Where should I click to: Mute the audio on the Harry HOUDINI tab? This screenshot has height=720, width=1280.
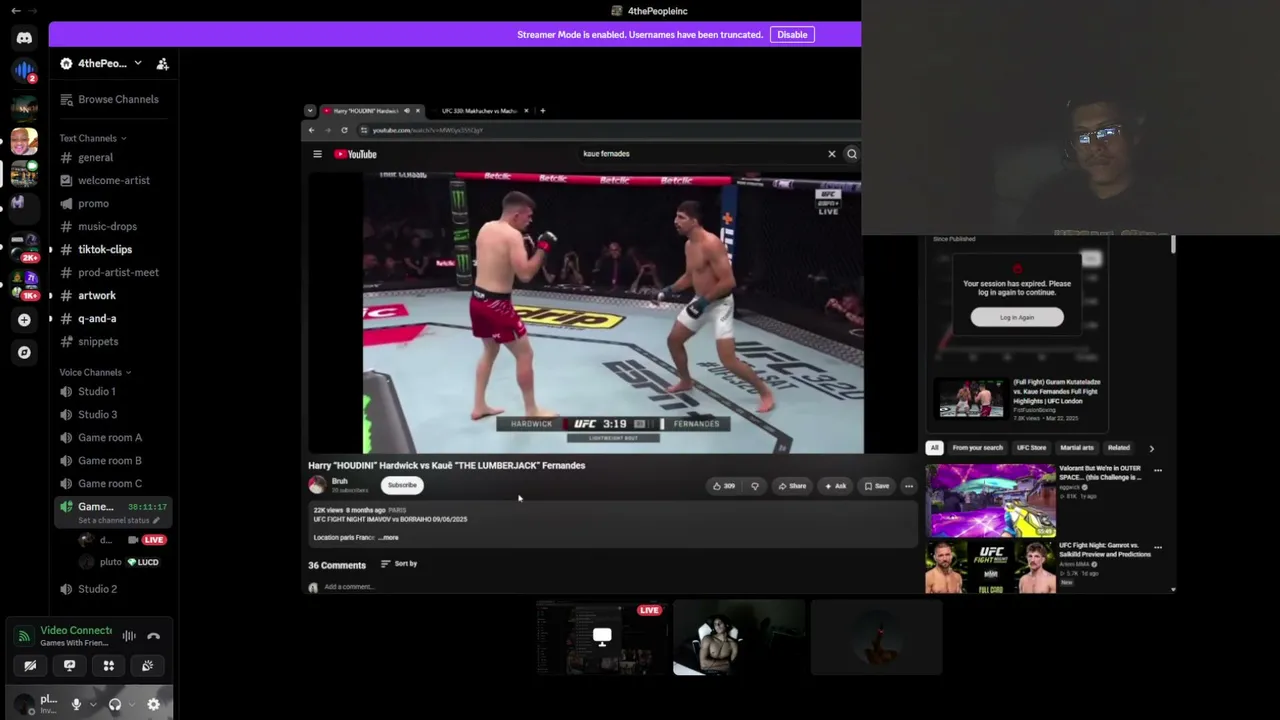[406, 111]
